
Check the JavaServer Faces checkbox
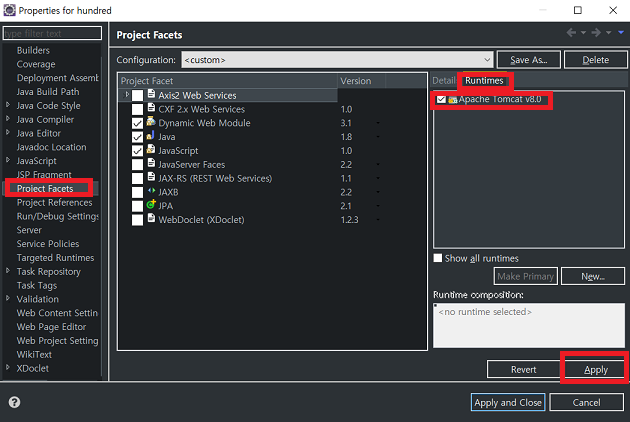point(137,164)
